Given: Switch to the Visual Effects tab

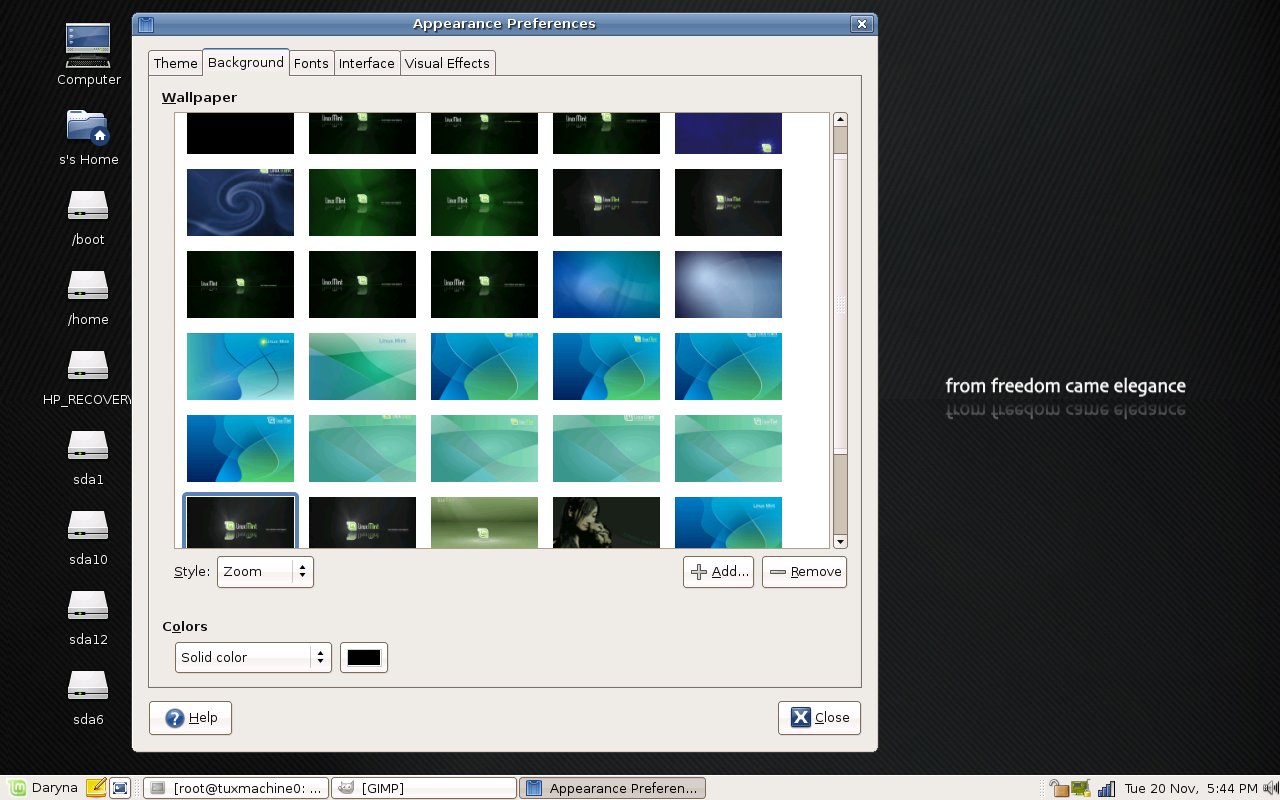Looking at the screenshot, I should tap(447, 63).
